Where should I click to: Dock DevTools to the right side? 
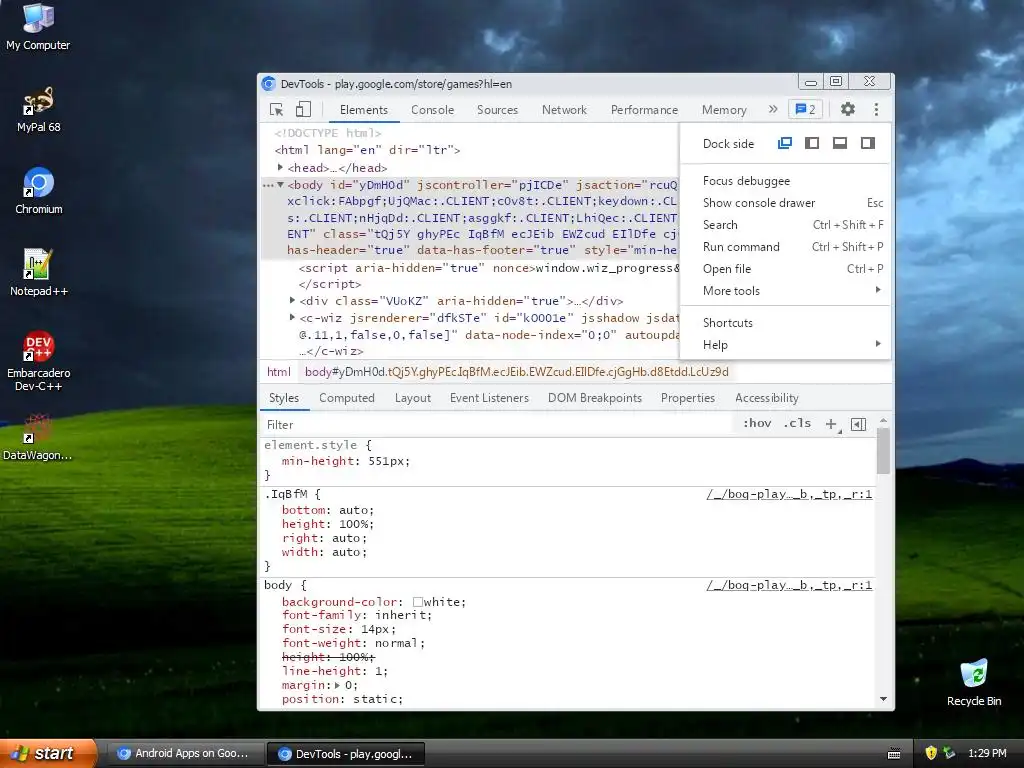868,143
